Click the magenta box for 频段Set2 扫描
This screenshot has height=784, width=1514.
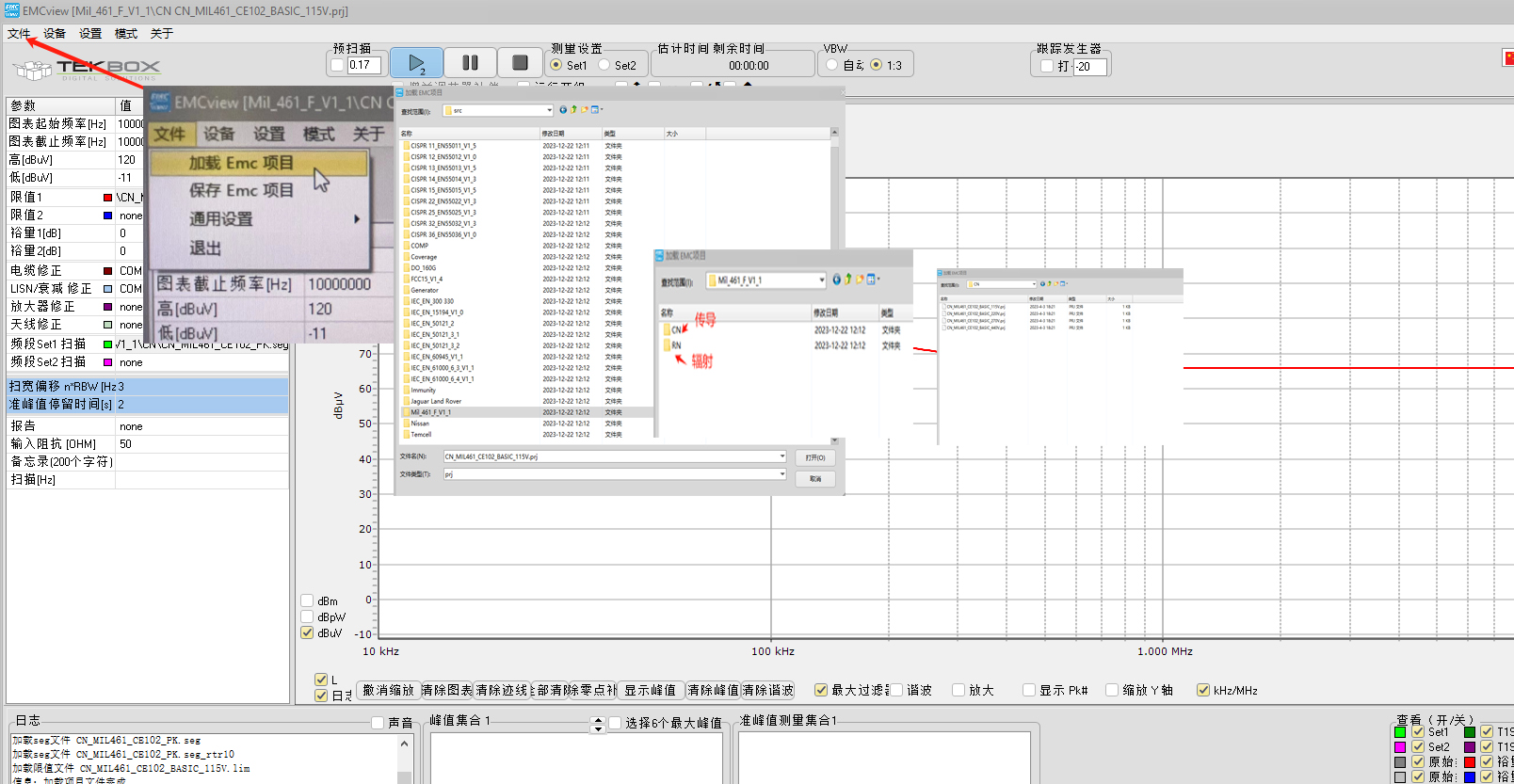point(107,362)
